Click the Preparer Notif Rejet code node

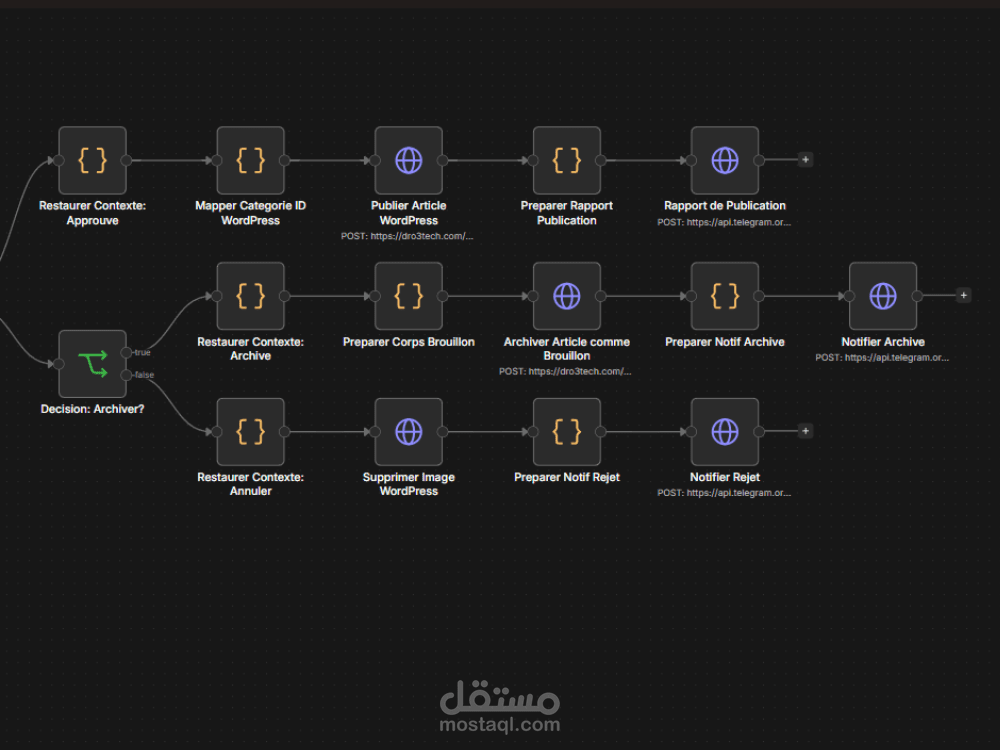pos(567,432)
